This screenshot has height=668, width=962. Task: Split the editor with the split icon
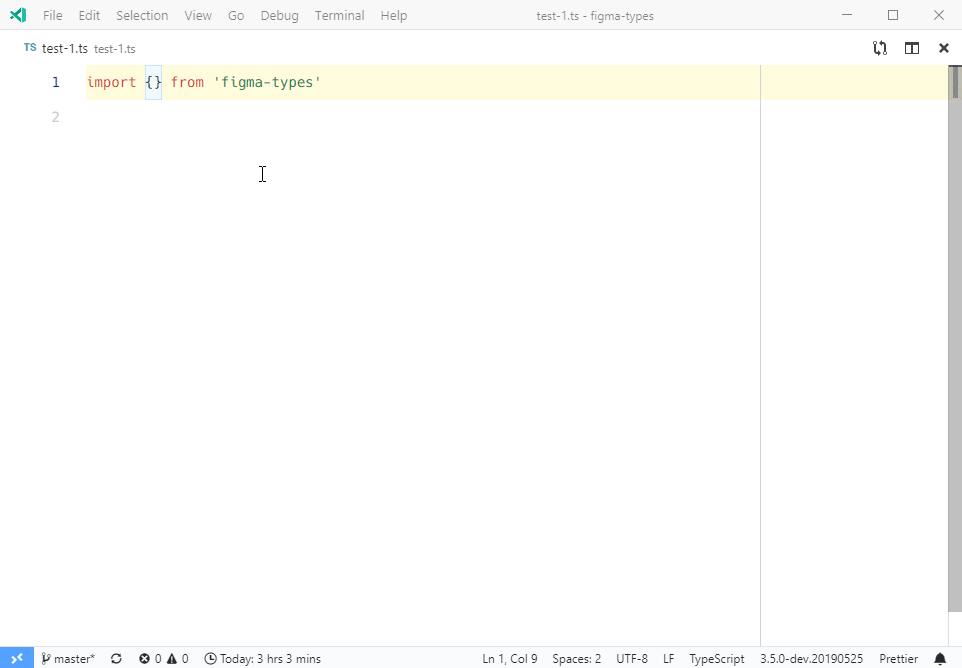(x=912, y=48)
